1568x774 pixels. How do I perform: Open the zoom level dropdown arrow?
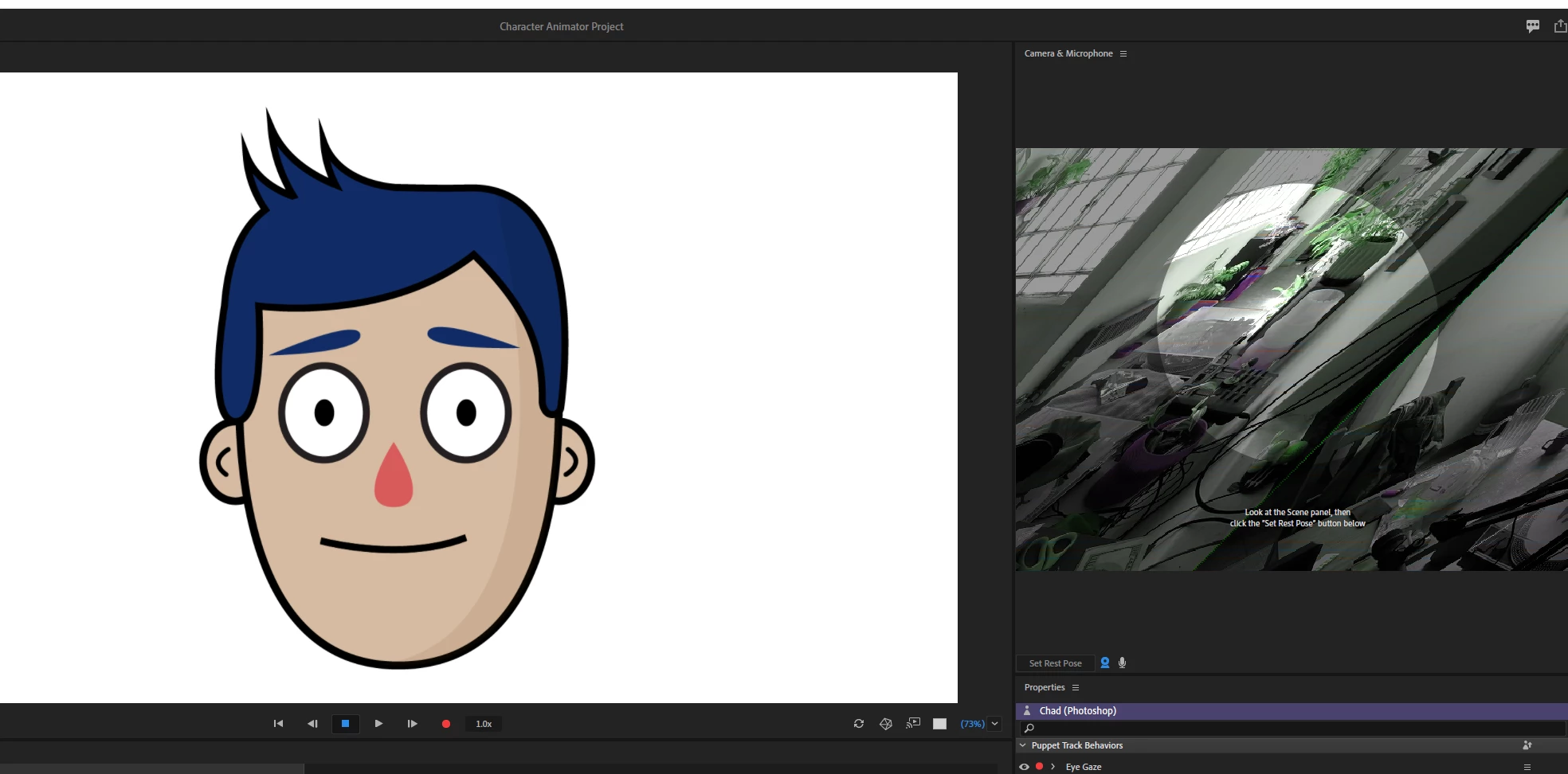995,724
